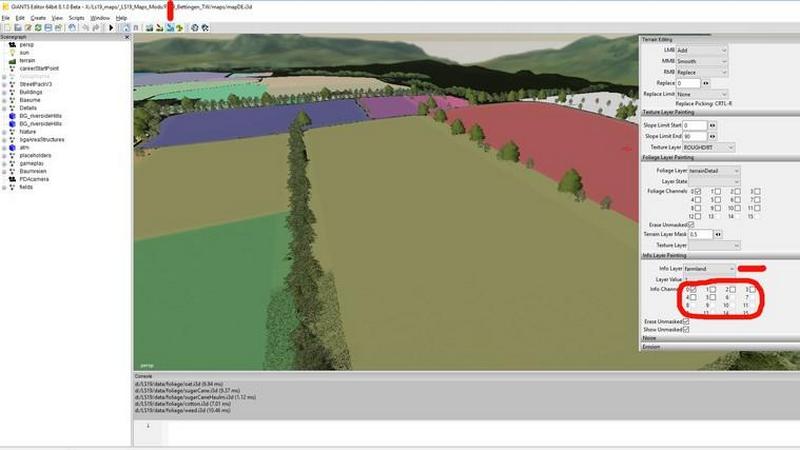Toggle Erase Unmasked under Foliage Layer Painting

(691, 225)
